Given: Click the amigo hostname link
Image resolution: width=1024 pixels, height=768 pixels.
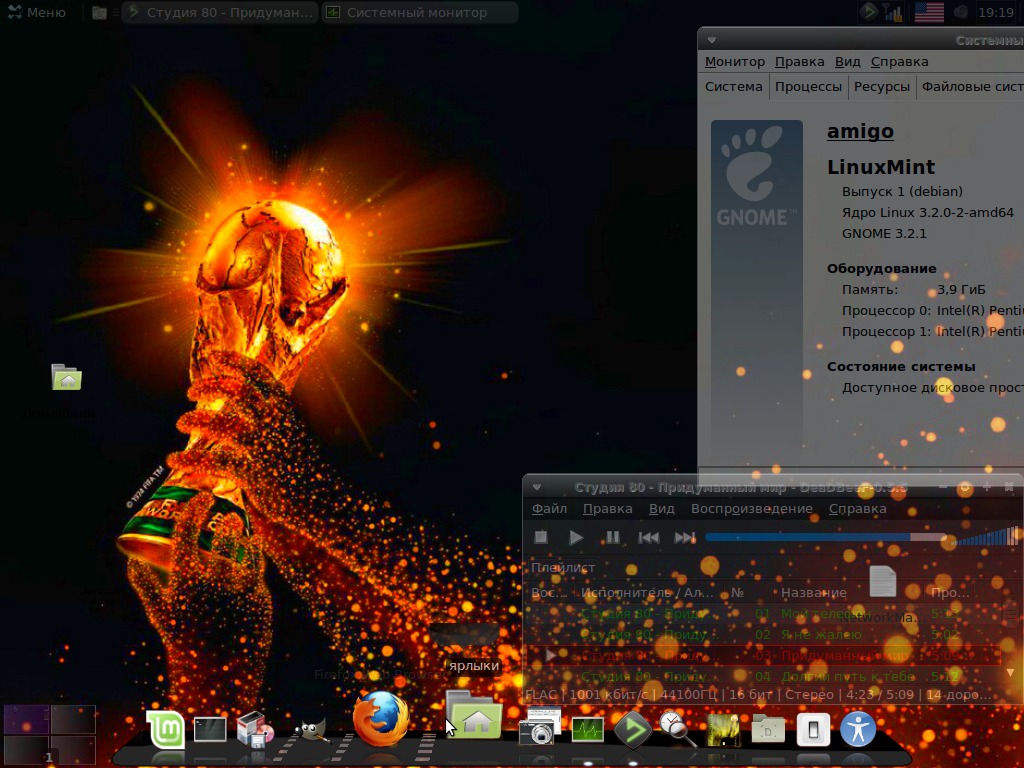Looking at the screenshot, I should 860,131.
